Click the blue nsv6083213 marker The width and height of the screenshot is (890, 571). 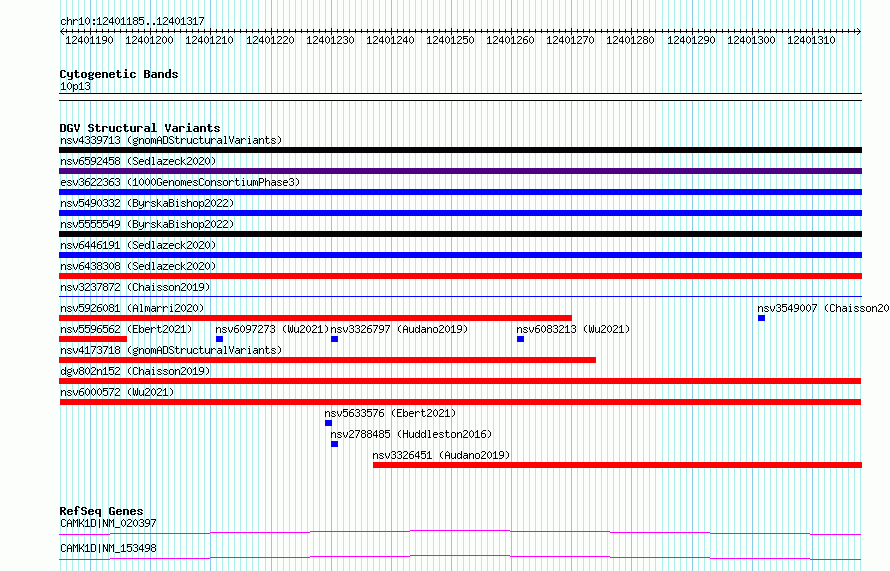click(x=520, y=339)
